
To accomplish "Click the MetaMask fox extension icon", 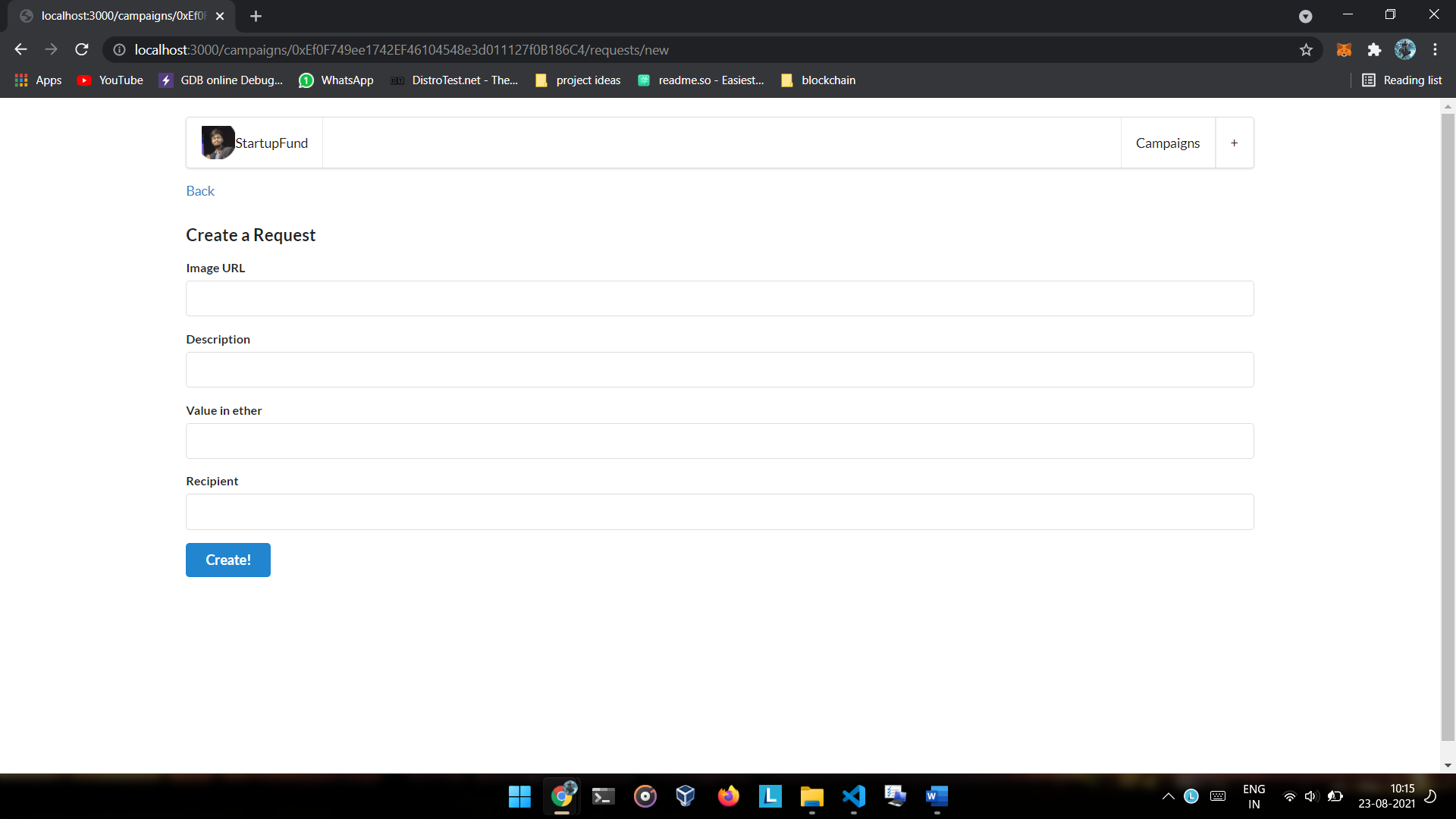I will click(1344, 50).
